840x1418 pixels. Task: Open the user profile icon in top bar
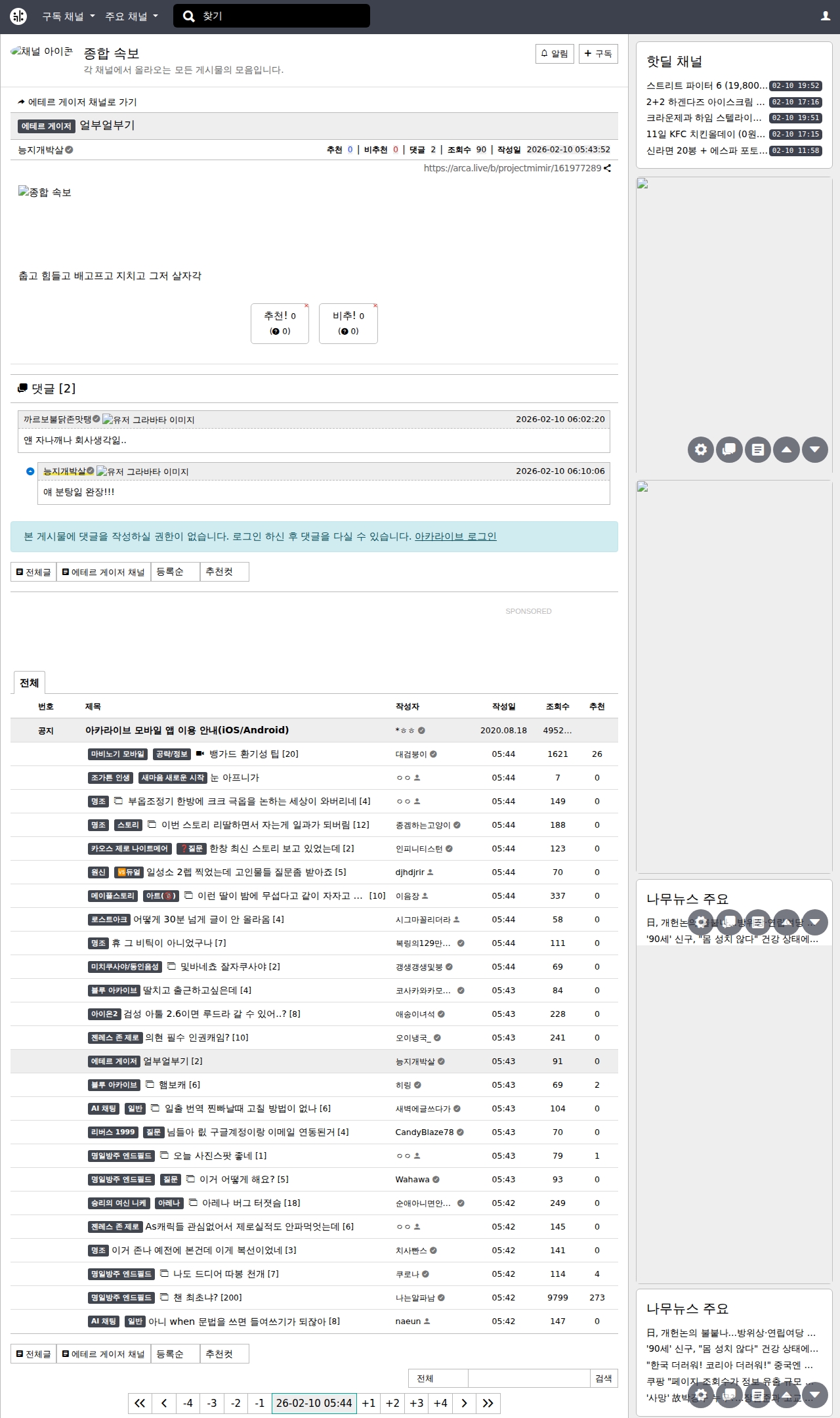pos(825,16)
